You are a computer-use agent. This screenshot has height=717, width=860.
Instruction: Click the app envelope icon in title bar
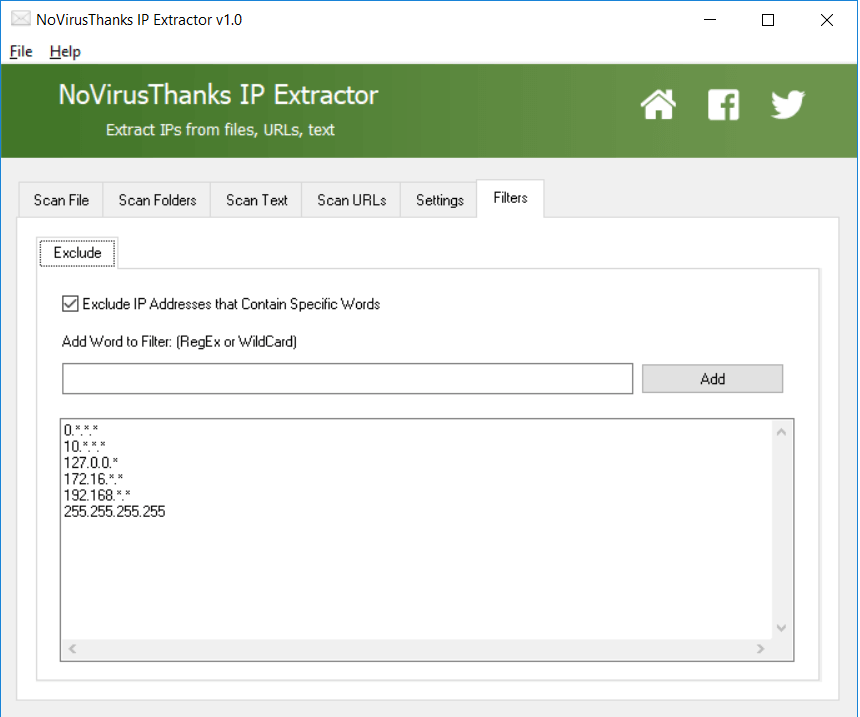point(21,19)
